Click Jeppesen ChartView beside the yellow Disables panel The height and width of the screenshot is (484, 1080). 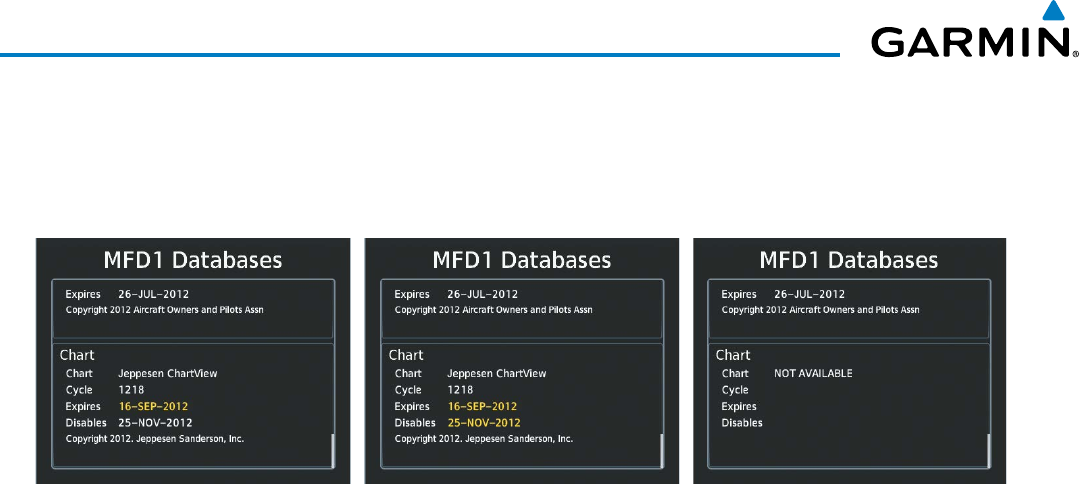(x=496, y=374)
